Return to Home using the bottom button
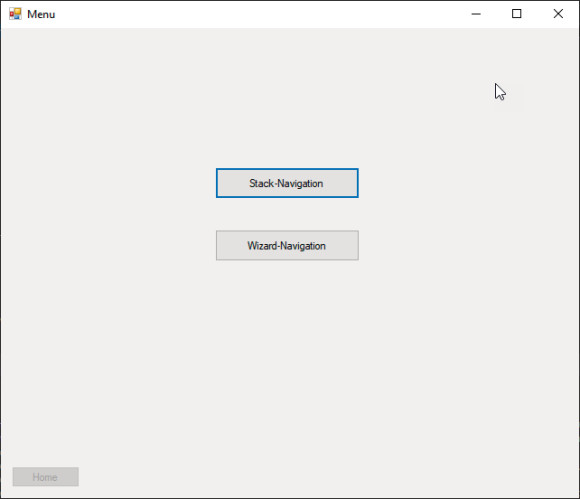This screenshot has height=499, width=580. (x=45, y=477)
